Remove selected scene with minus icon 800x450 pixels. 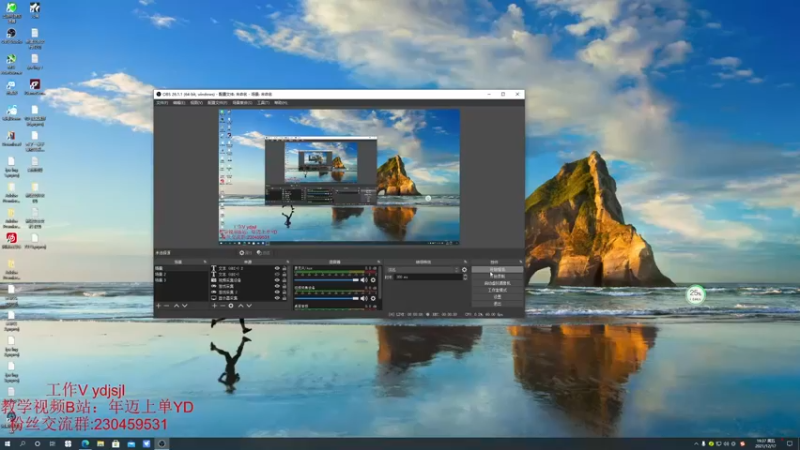click(166, 306)
